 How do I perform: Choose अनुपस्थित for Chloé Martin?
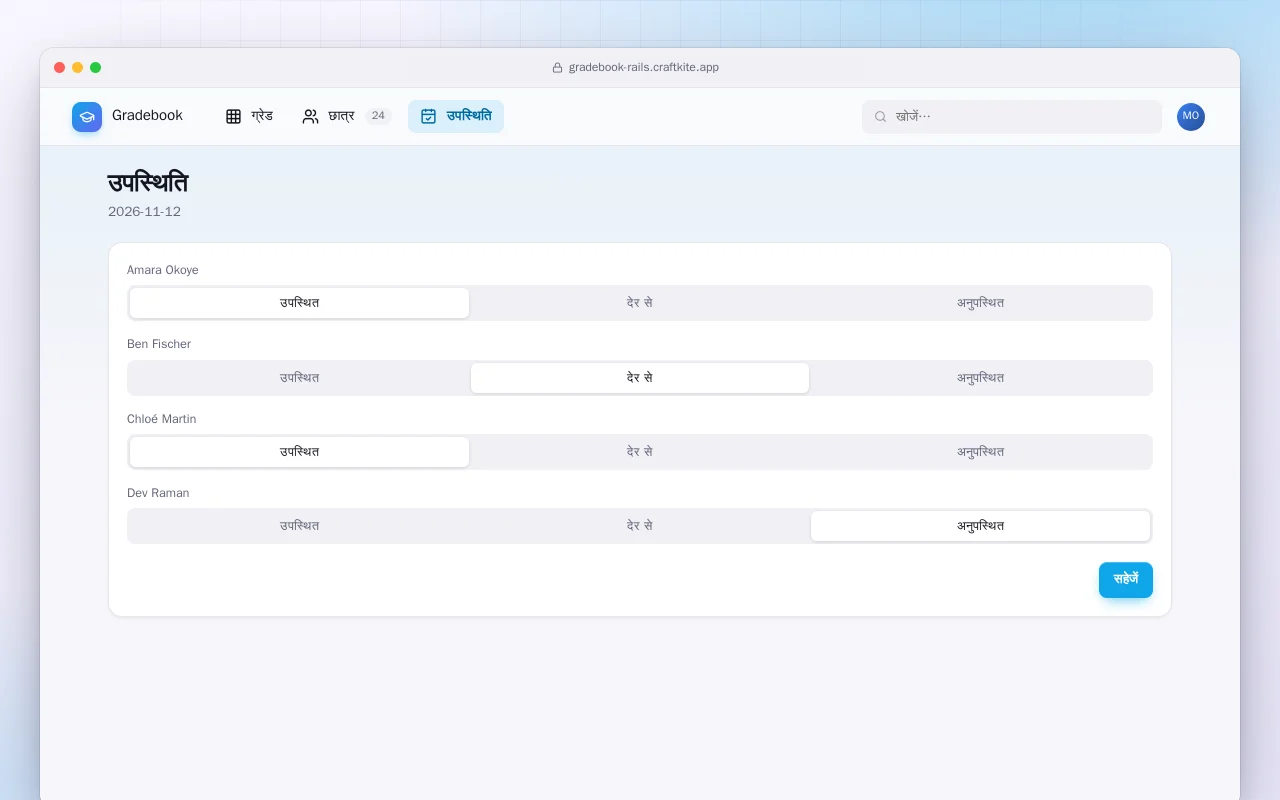[980, 452]
